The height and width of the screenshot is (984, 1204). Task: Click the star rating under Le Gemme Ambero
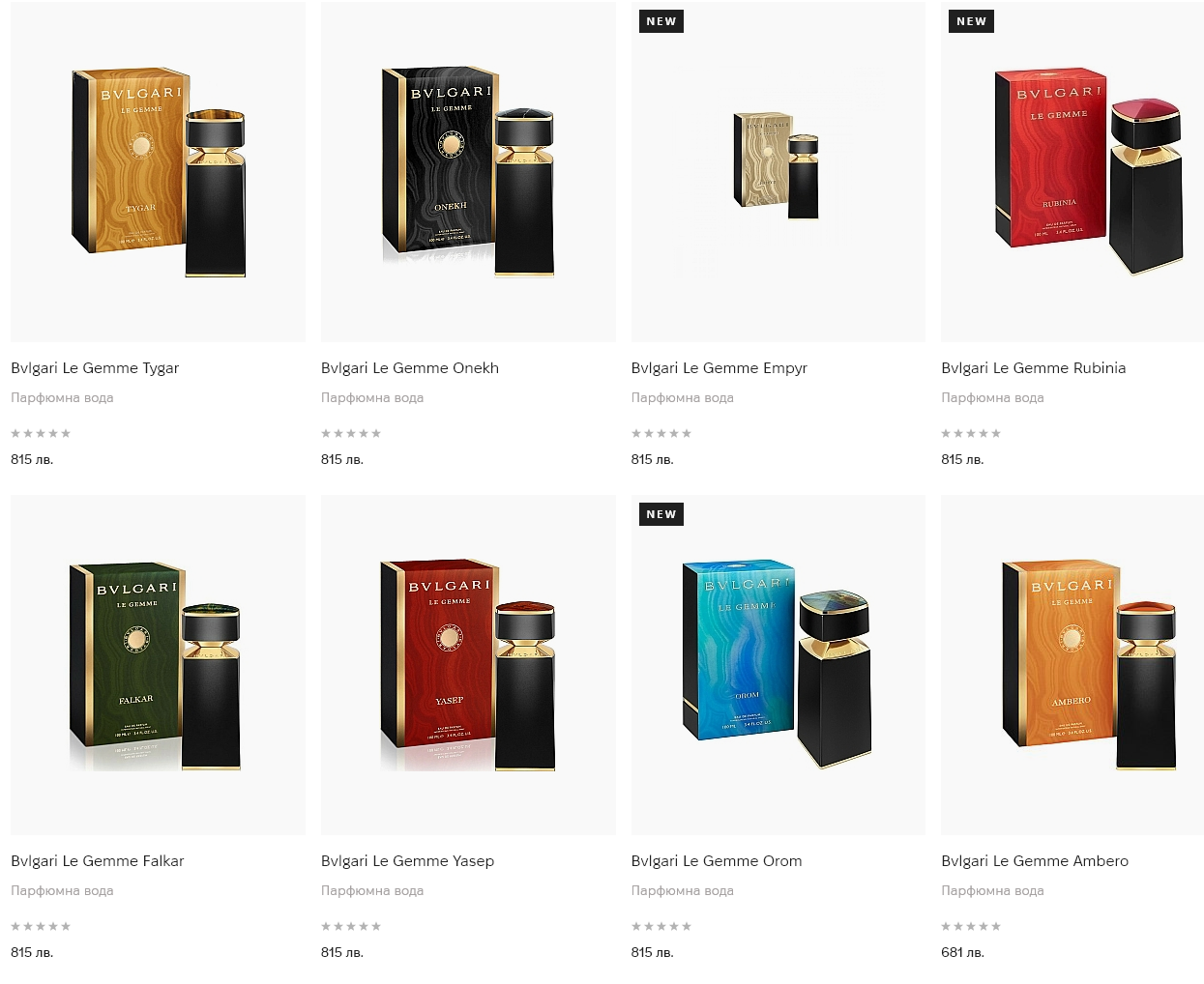click(x=971, y=926)
